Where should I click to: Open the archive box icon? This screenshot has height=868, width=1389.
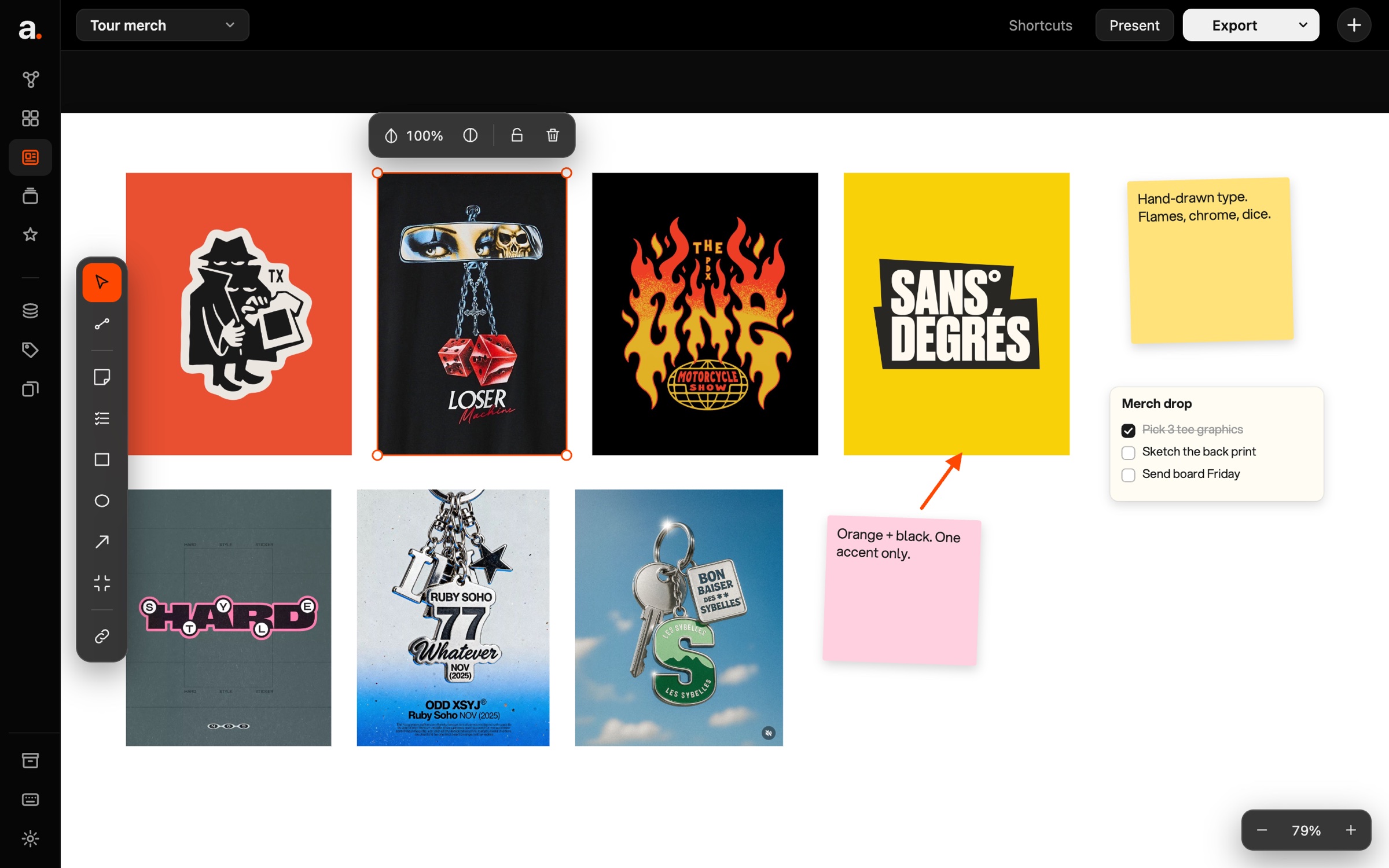(30, 761)
